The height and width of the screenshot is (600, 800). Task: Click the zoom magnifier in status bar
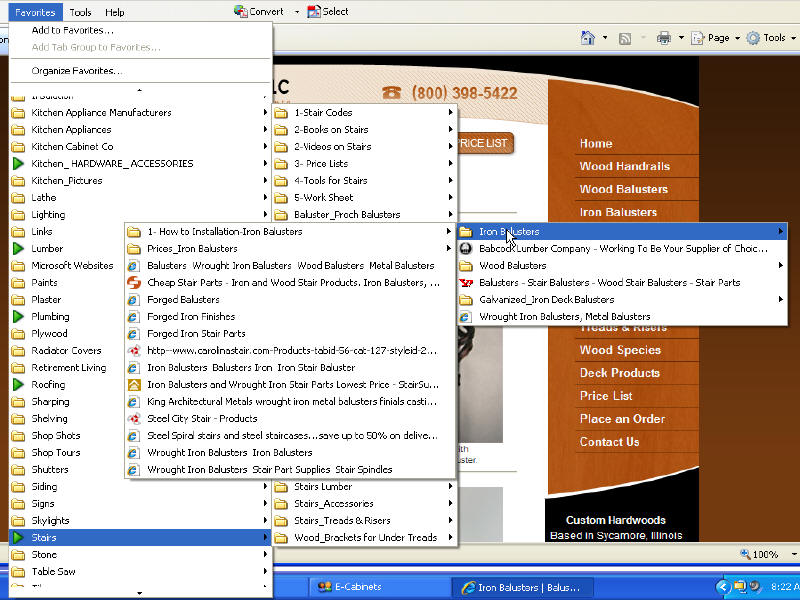tap(746, 554)
